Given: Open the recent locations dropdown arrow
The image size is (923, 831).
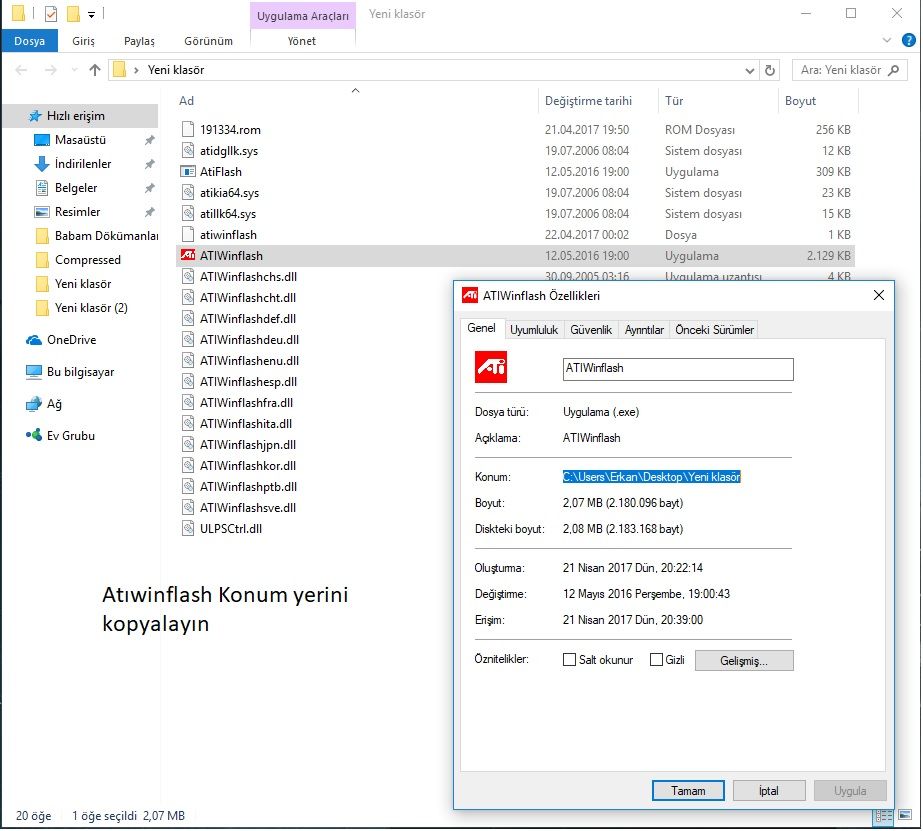Looking at the screenshot, I should pos(74,70).
